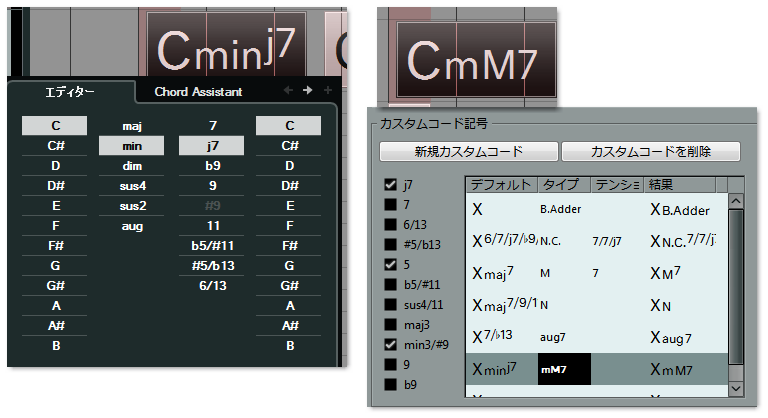Set bass note to F in the editor's bass column
Viewport: 768px width, 418px height.
(288, 226)
